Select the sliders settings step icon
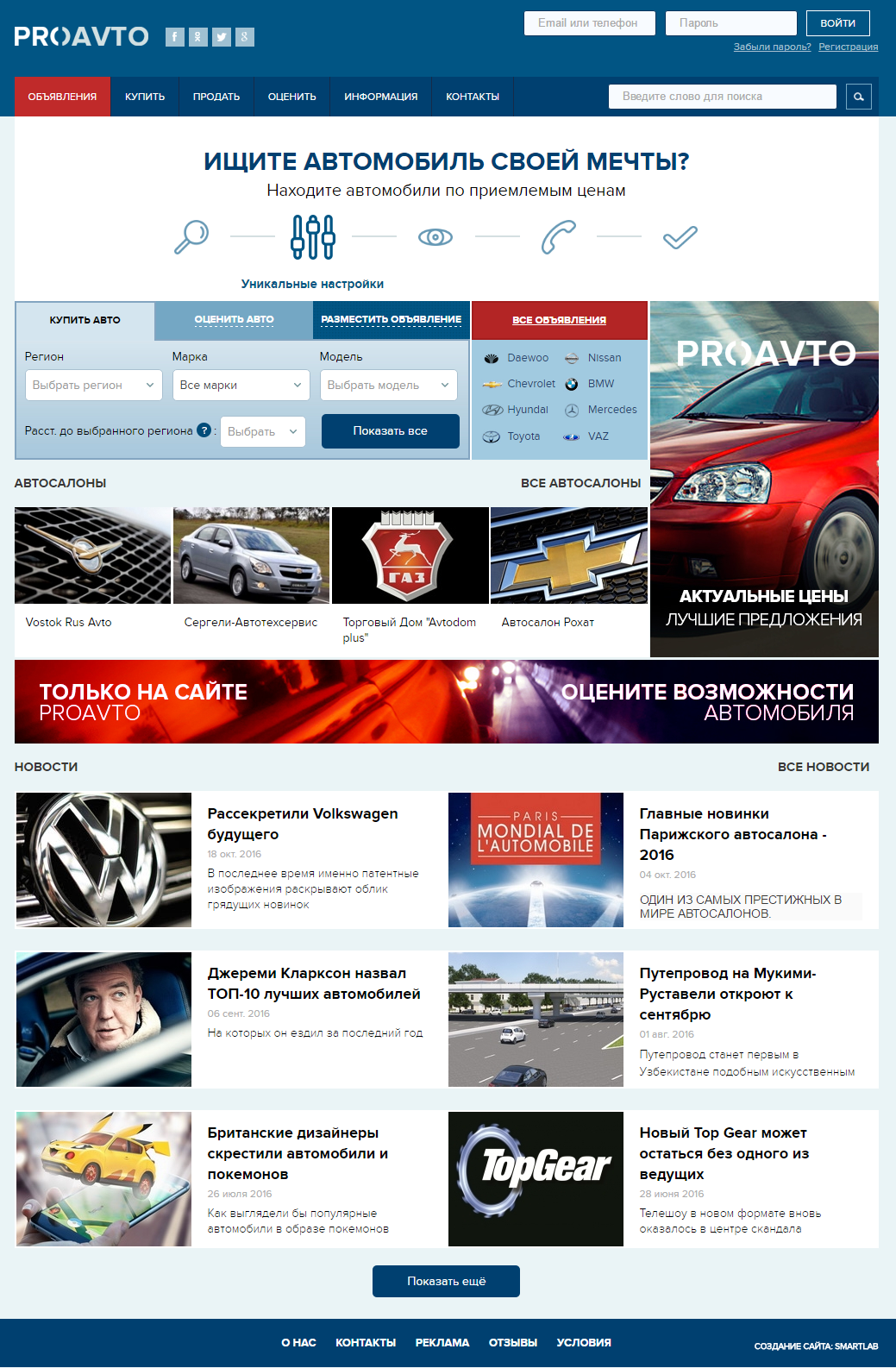Image resolution: width=896 pixels, height=1368 pixels. click(312, 236)
